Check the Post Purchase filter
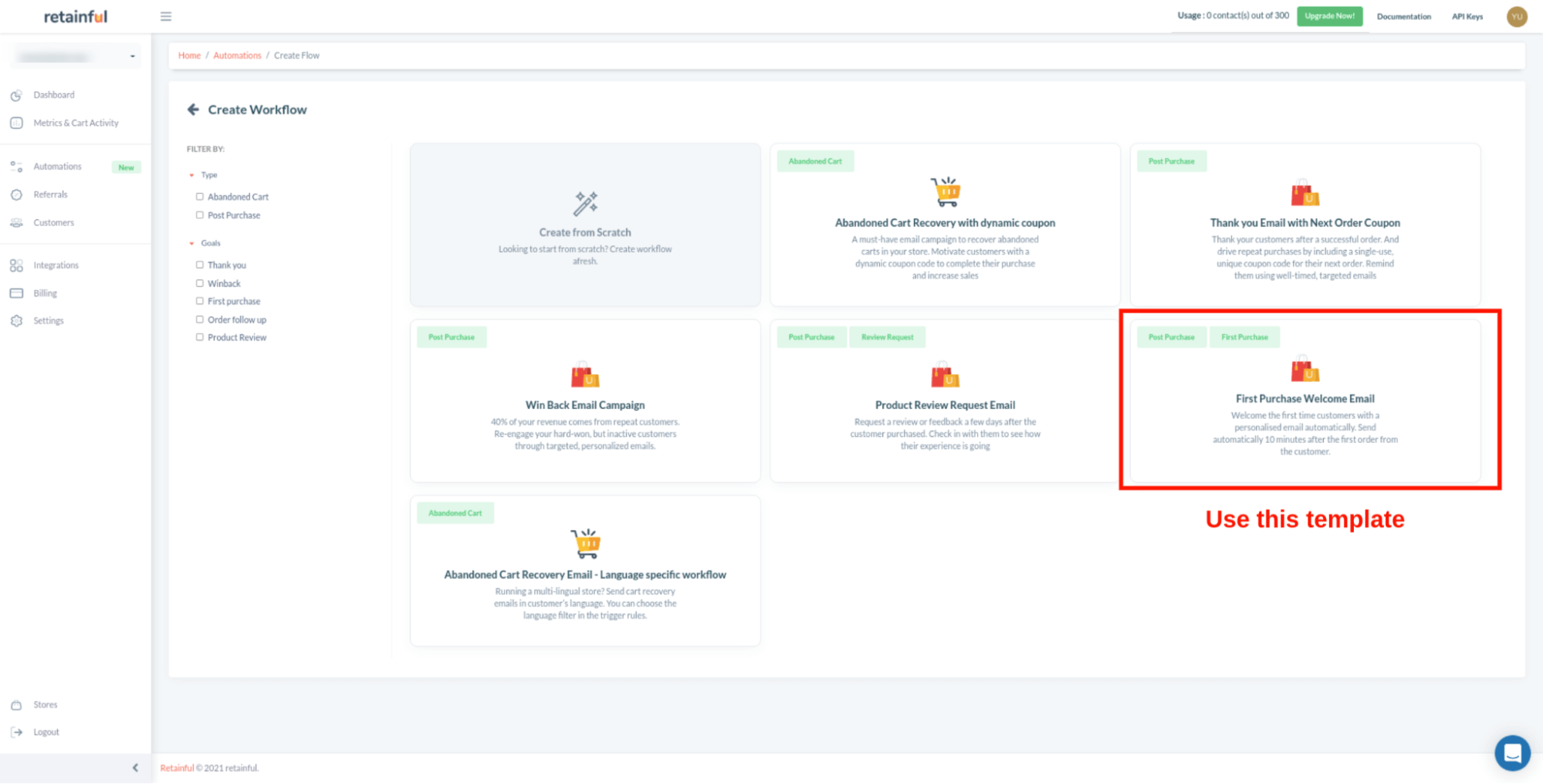This screenshot has width=1543, height=784. [x=200, y=215]
